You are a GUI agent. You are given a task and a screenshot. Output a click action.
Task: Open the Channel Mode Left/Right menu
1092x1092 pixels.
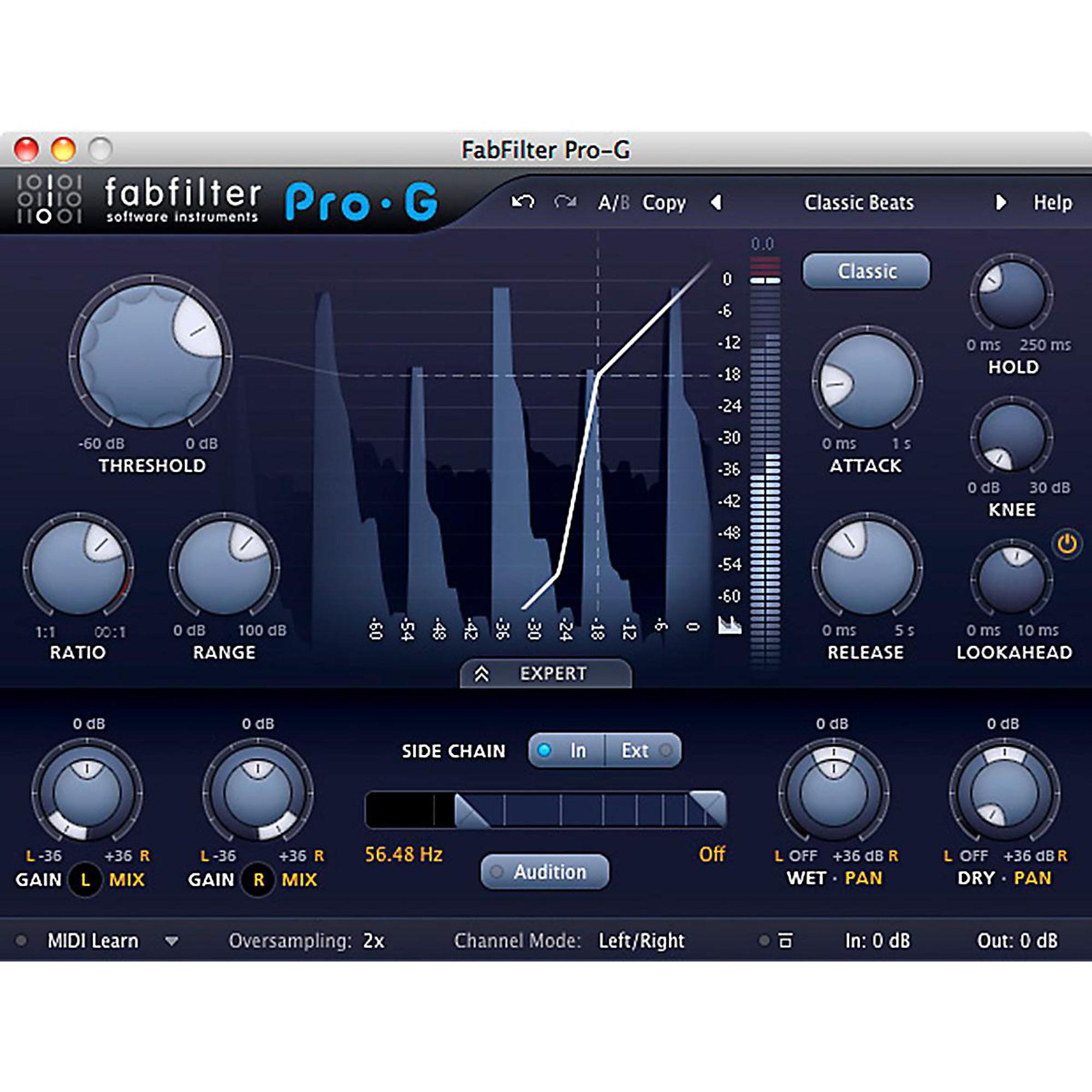(641, 941)
